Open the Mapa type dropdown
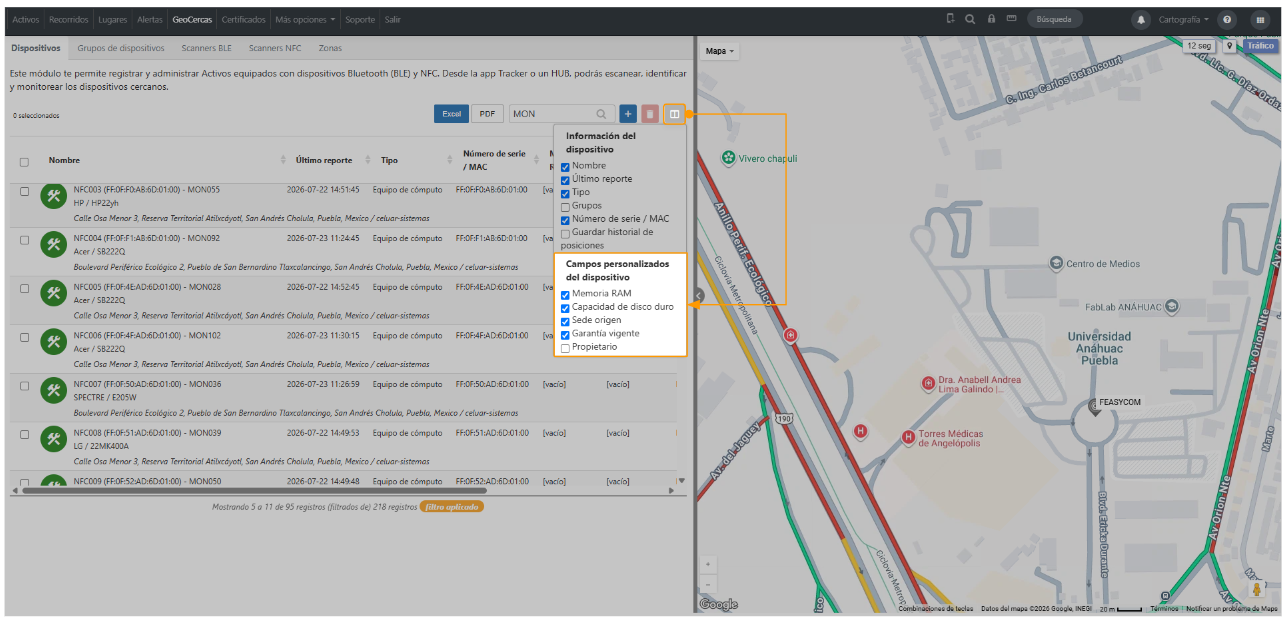The width and height of the screenshot is (1285, 622). click(x=720, y=51)
